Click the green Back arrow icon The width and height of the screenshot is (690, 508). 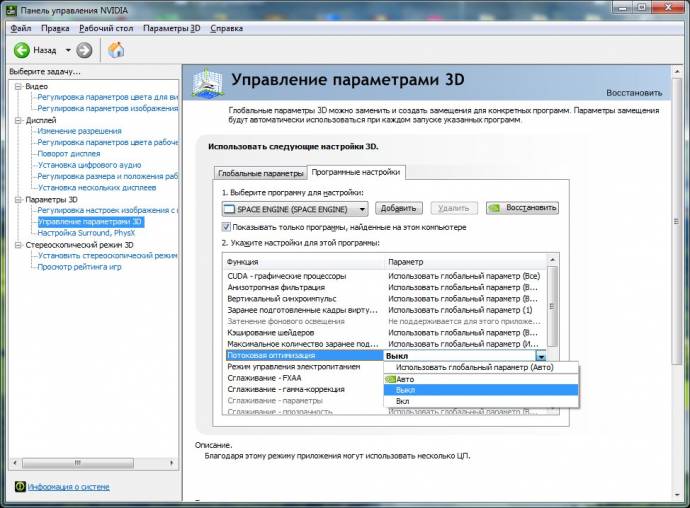point(22,50)
